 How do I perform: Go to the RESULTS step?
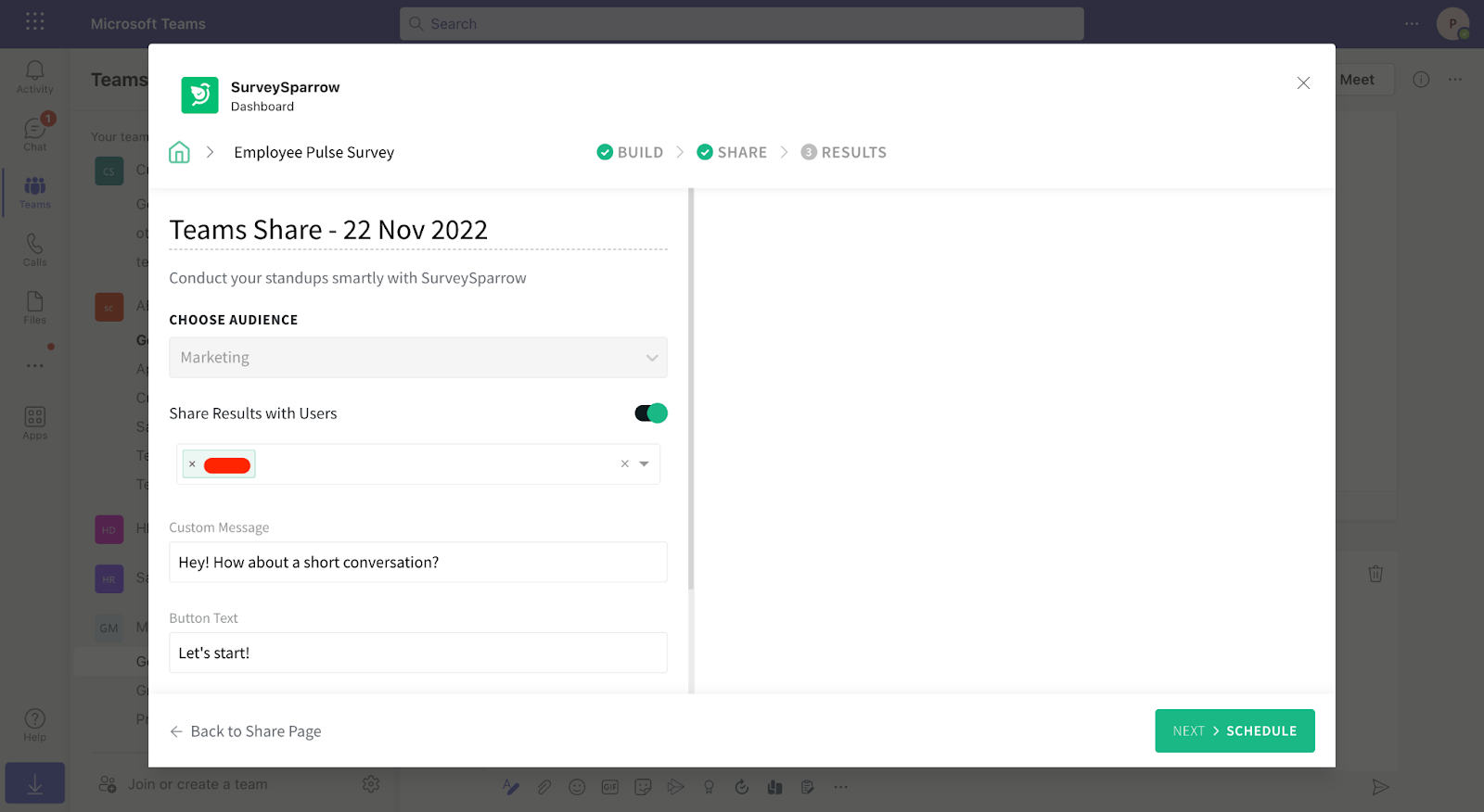844,152
